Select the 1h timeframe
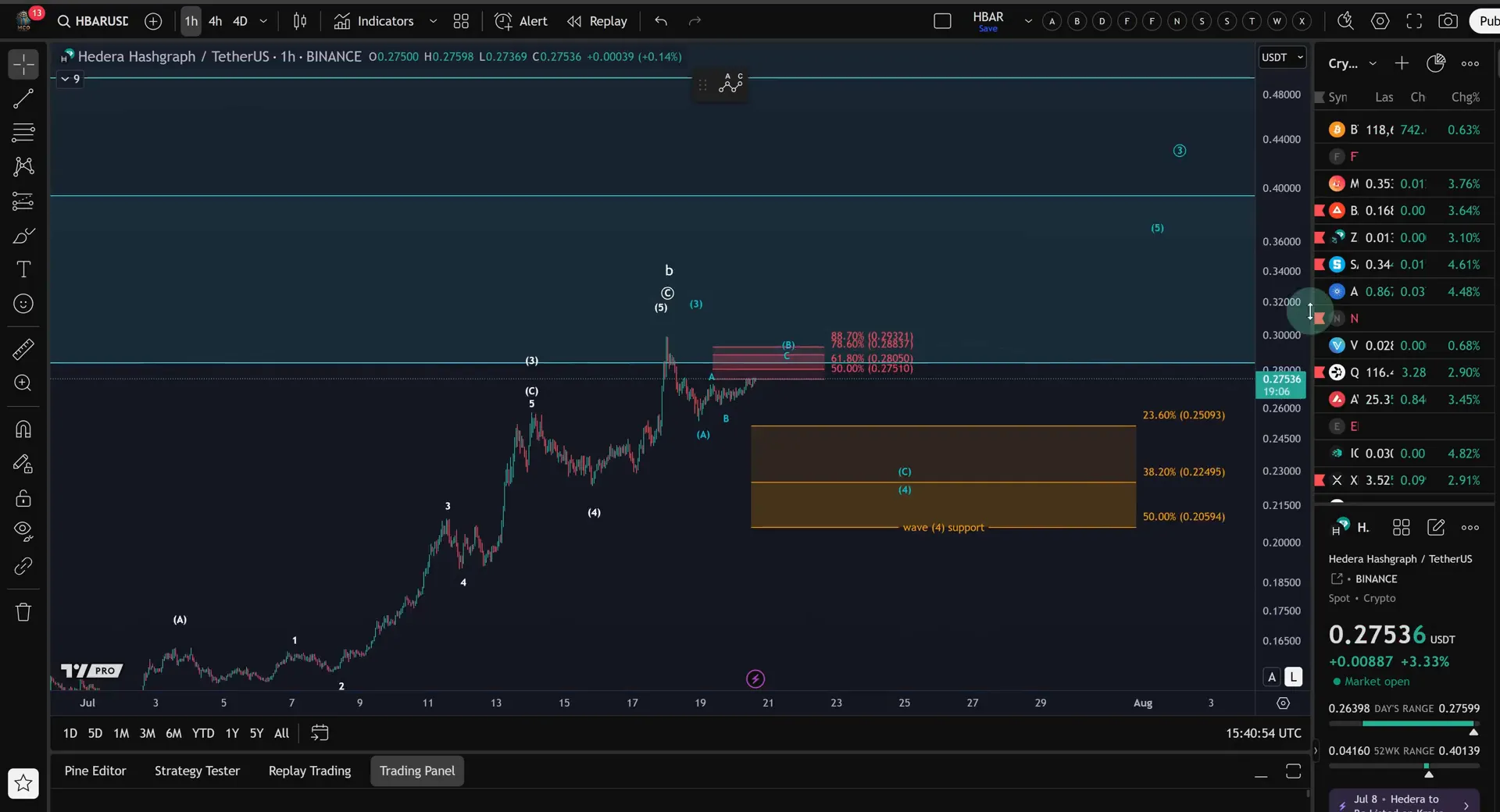This screenshot has width=1500, height=812. click(191, 21)
